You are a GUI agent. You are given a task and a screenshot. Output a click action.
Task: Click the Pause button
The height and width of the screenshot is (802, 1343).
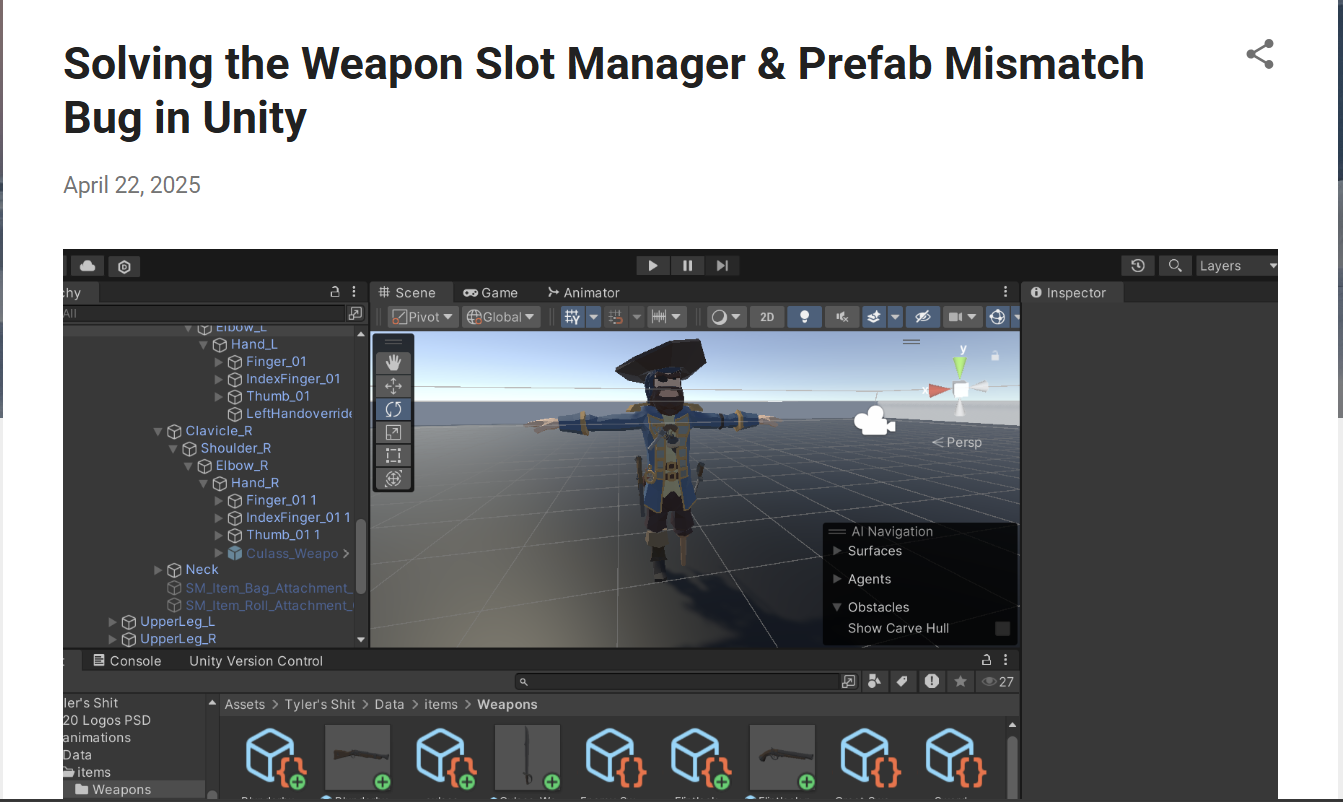coord(688,266)
